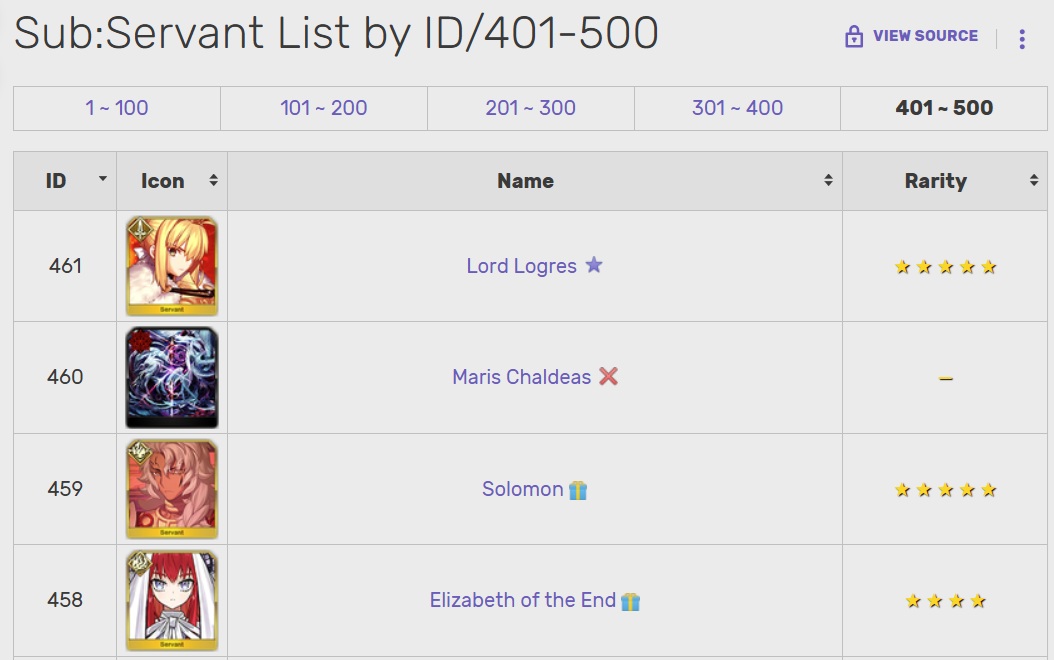Screen dimensions: 1054x660
Task: Click the gift icon next to Solomon
Action: point(578,490)
